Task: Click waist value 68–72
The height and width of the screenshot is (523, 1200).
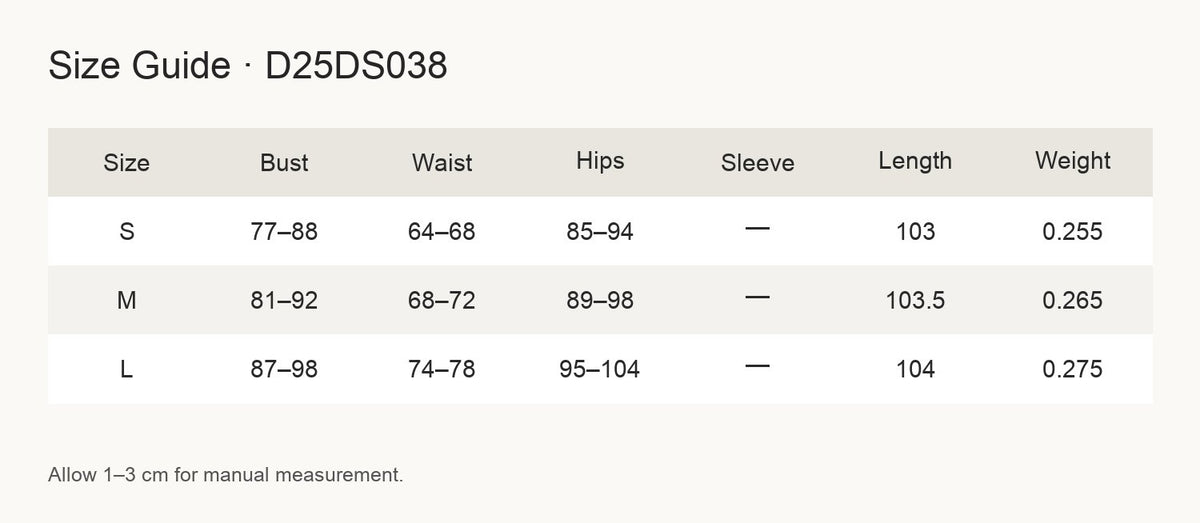Action: 442,301
